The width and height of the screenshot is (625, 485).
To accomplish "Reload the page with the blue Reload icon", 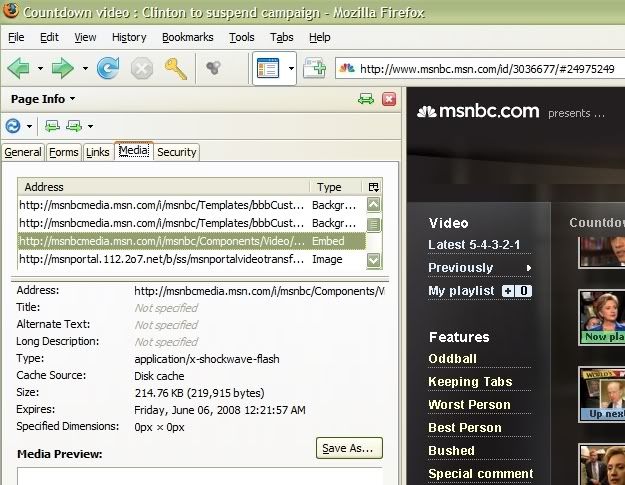I will click(x=108, y=68).
